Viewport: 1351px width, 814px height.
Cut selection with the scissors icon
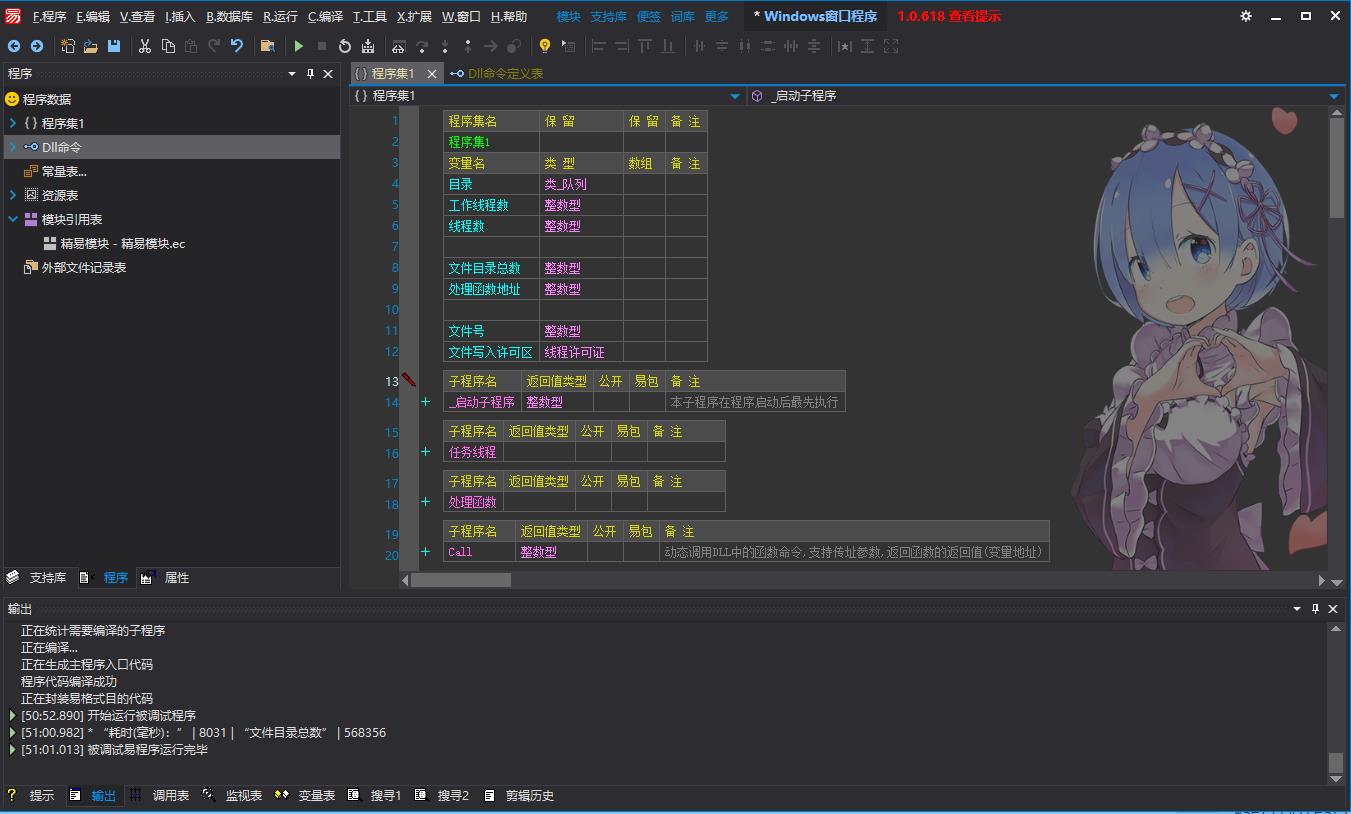[x=145, y=46]
